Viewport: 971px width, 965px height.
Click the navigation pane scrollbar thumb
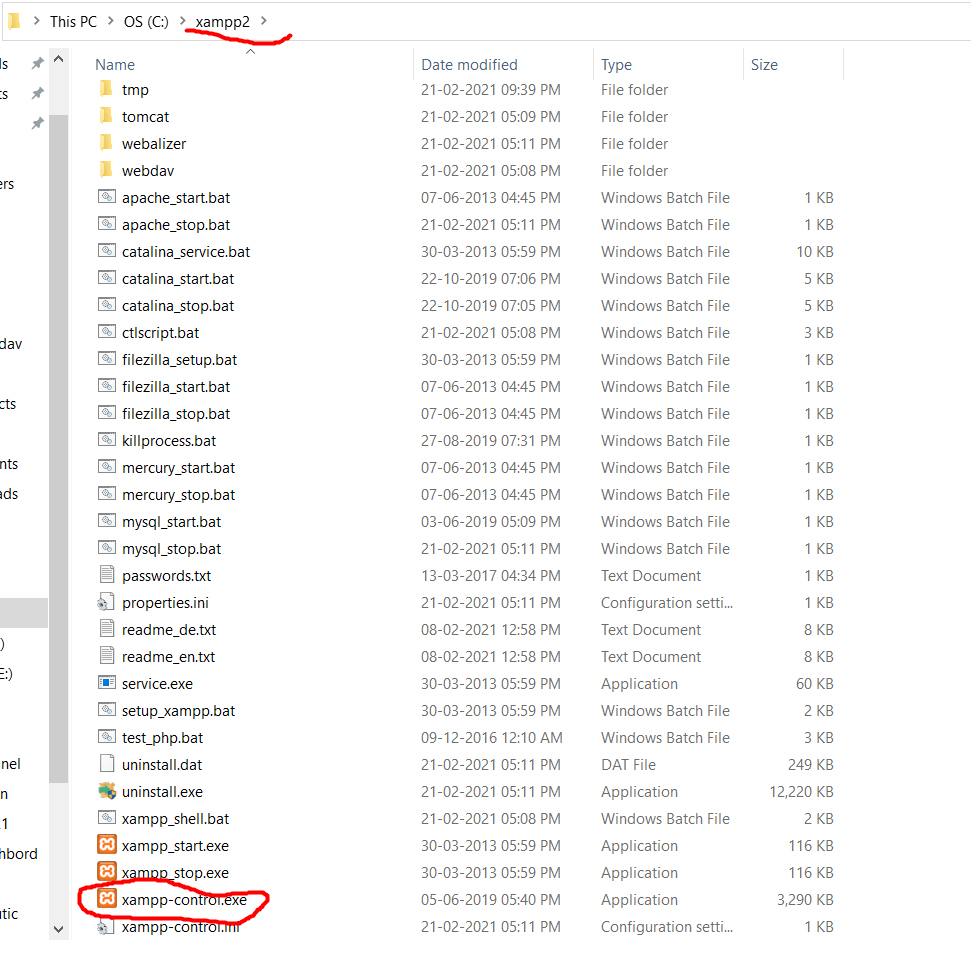[59, 449]
